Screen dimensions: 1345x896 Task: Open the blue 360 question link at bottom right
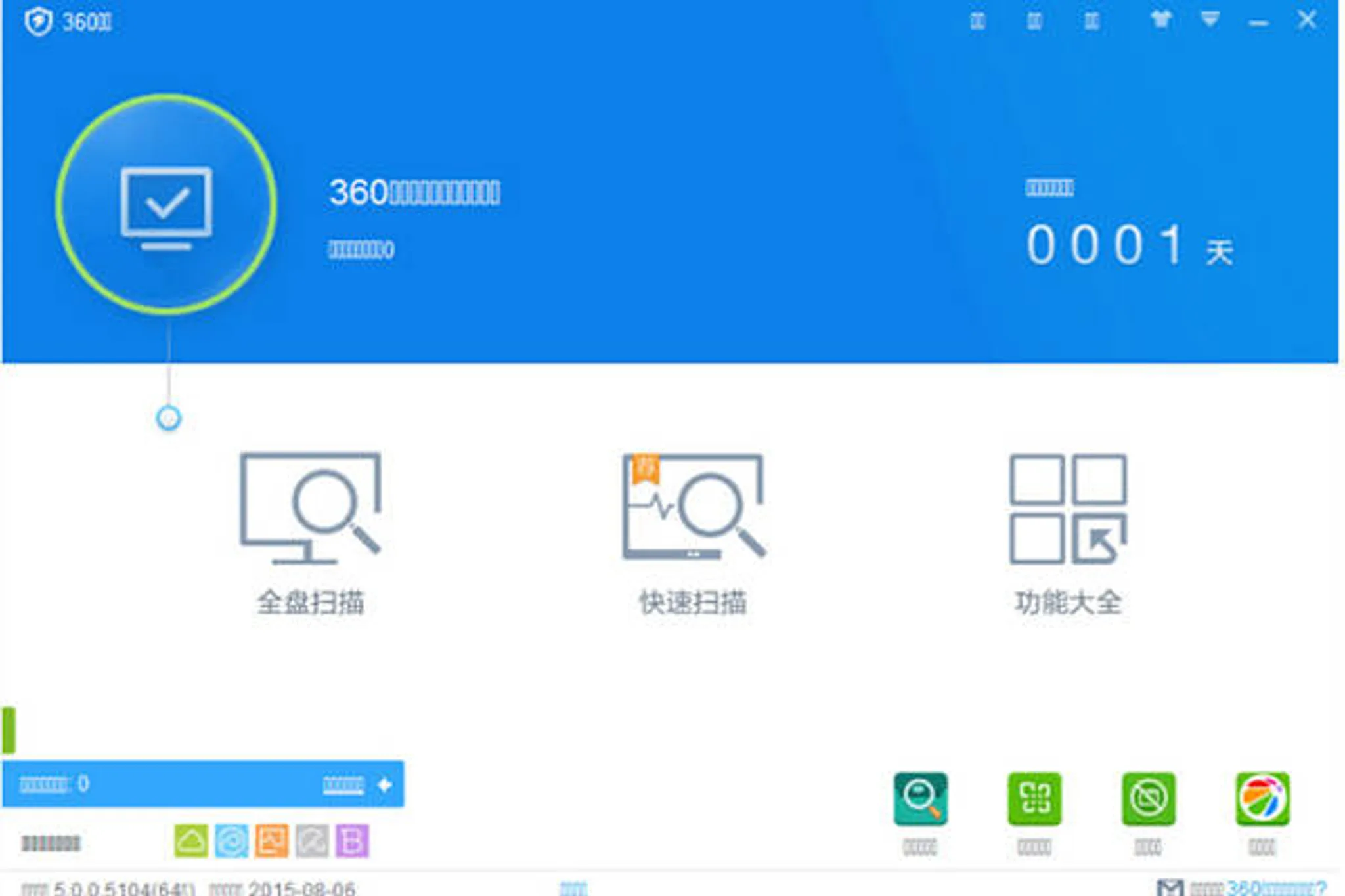pos(1276,889)
